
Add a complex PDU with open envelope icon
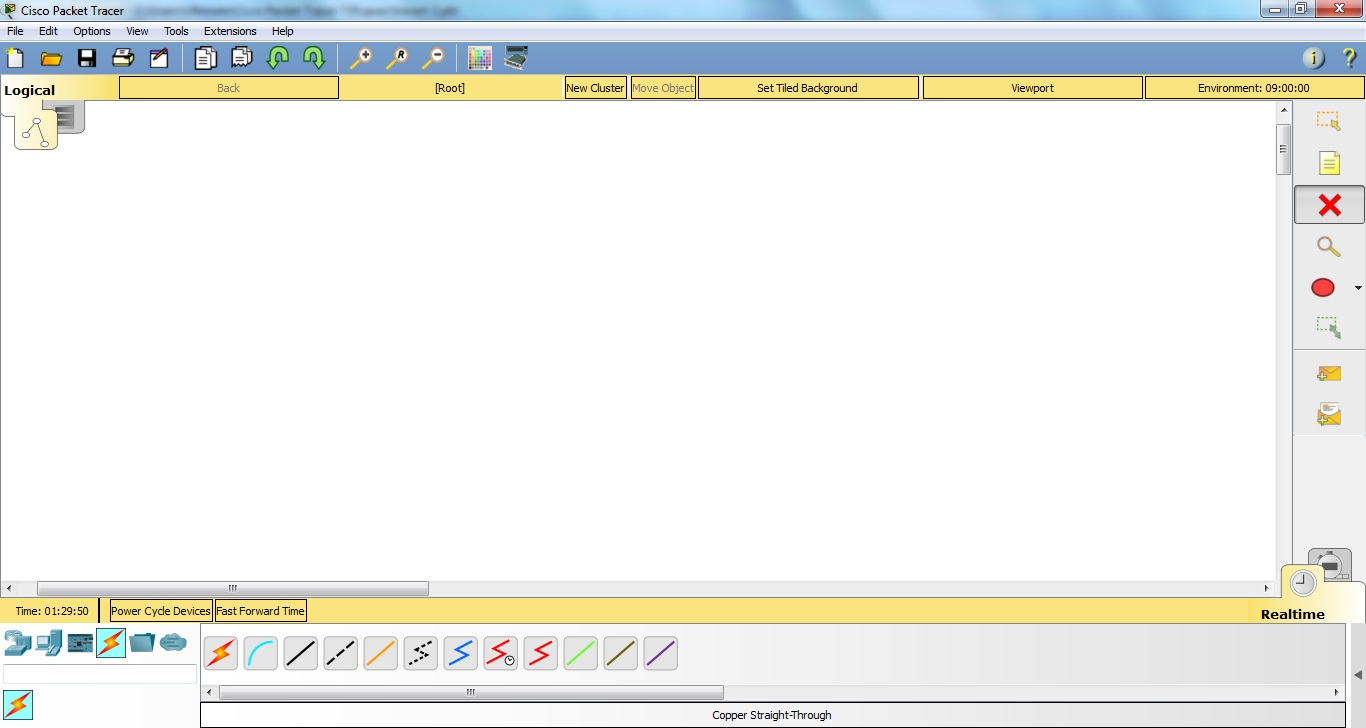1329,413
